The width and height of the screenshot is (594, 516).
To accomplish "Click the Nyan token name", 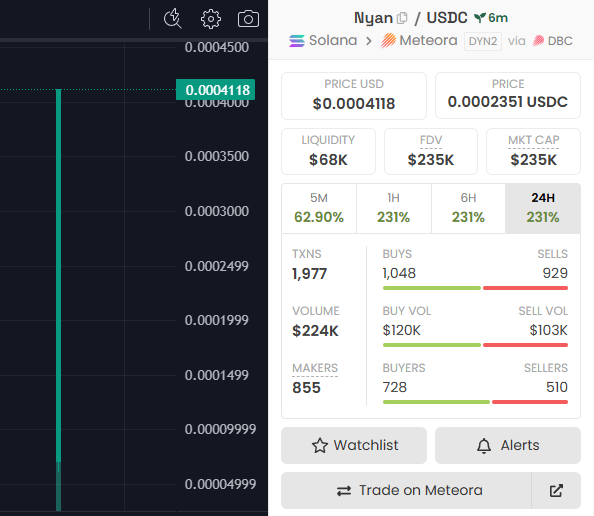I will pyautogui.click(x=373, y=18).
